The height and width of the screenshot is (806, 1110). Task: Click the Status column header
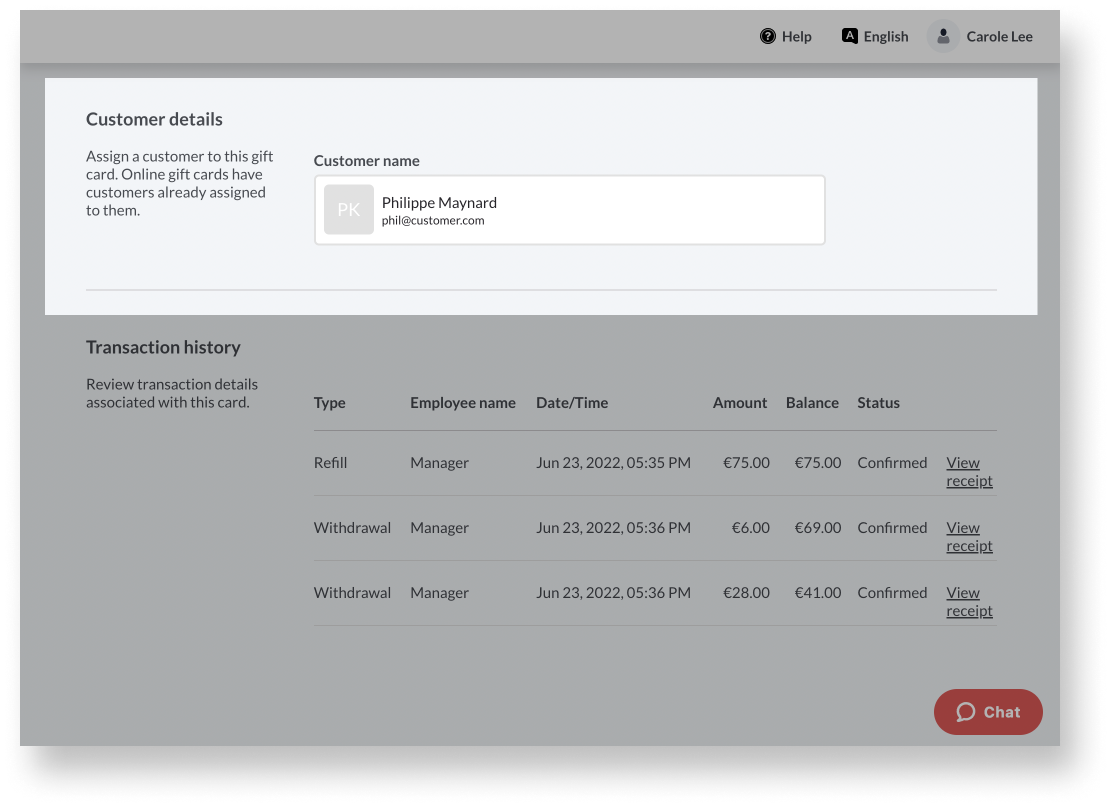pos(878,403)
